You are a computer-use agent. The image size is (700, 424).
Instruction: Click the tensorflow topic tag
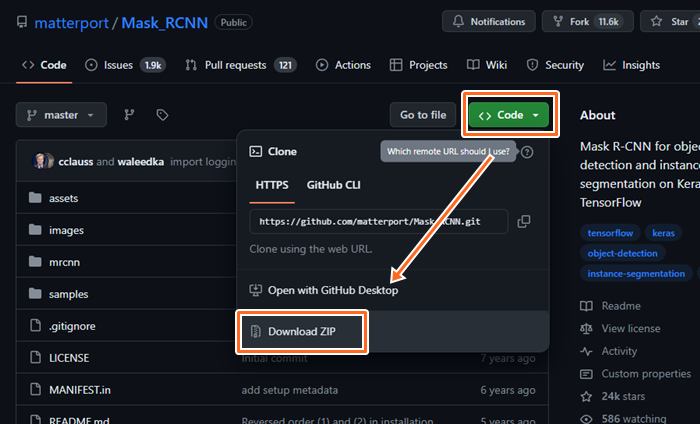610,233
